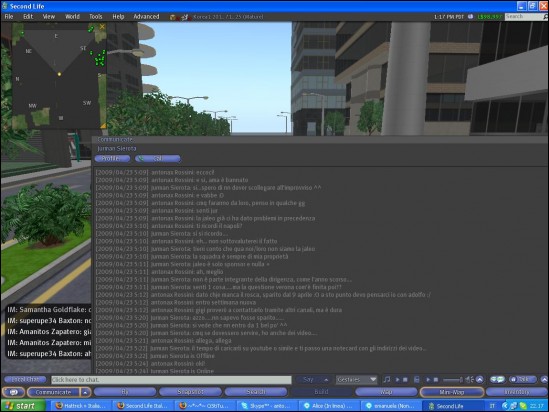The height and width of the screenshot is (412, 549).
Task: Click the Communicate toolbar button
Action: [53, 392]
